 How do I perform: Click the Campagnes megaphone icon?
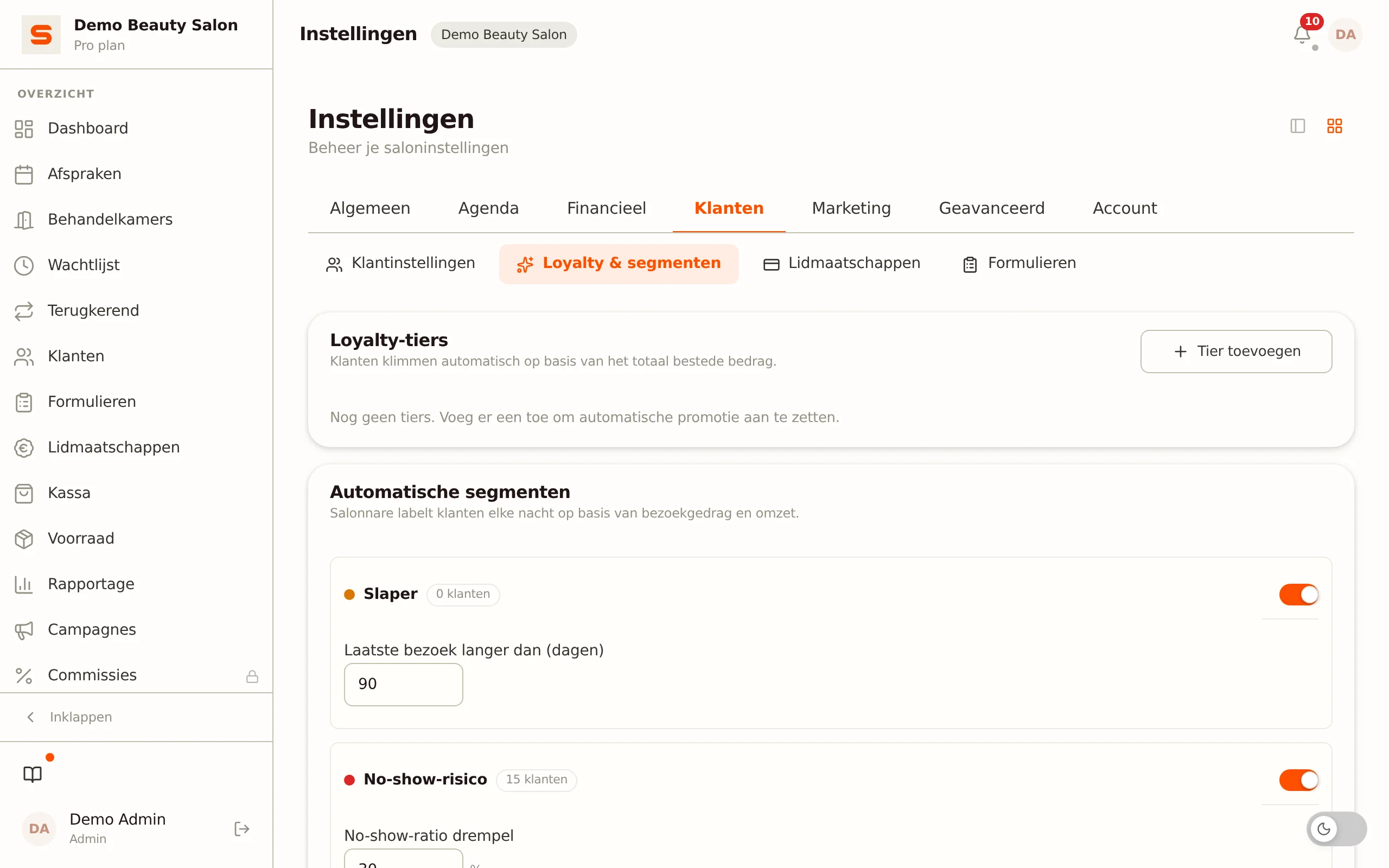23,630
